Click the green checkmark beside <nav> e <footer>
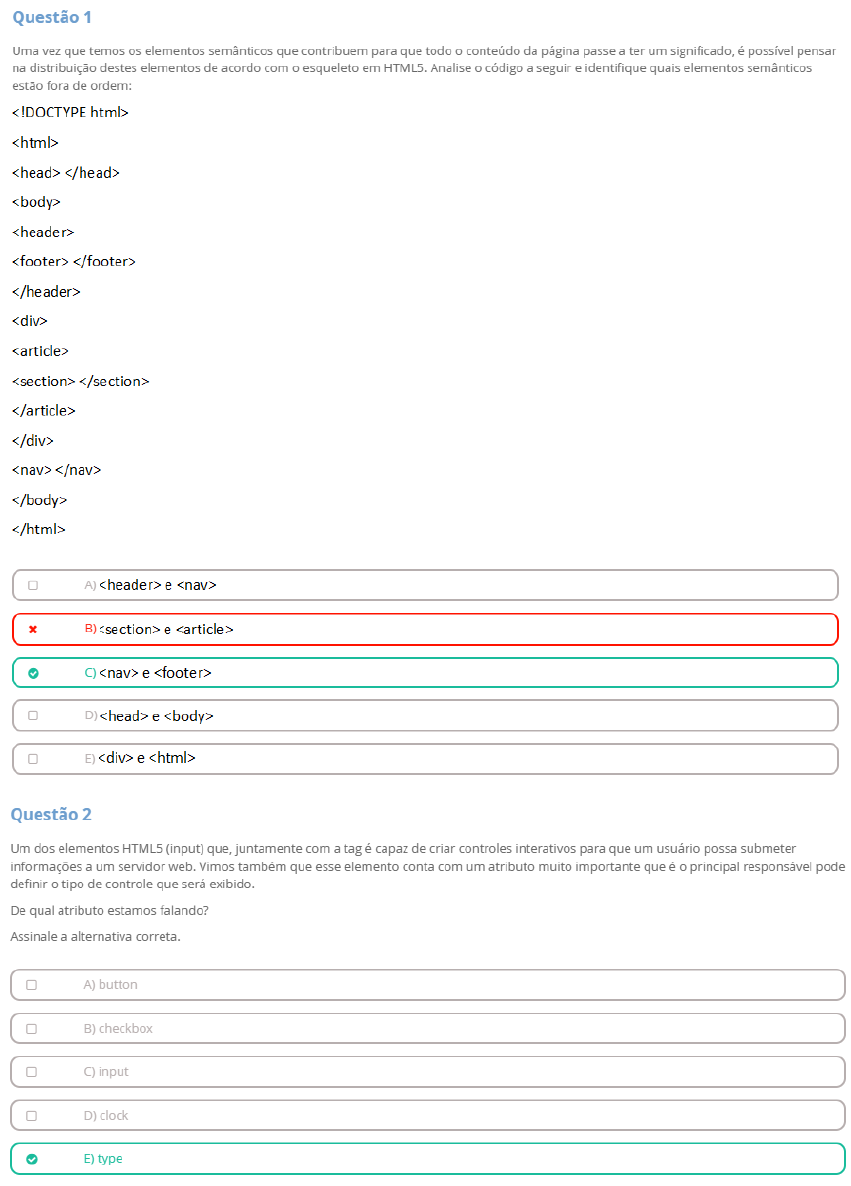Viewport: 851px width, 1186px height. [x=33, y=673]
